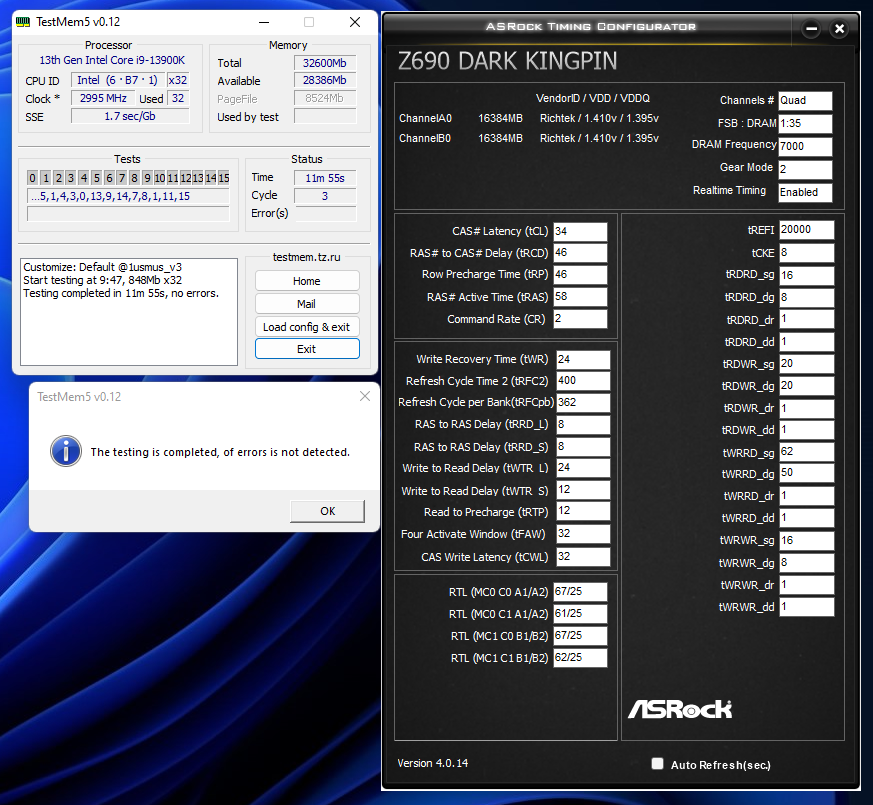The image size is (873, 805).
Task: Click the tRFC2 field showing 400
Action: pyautogui.click(x=583, y=381)
